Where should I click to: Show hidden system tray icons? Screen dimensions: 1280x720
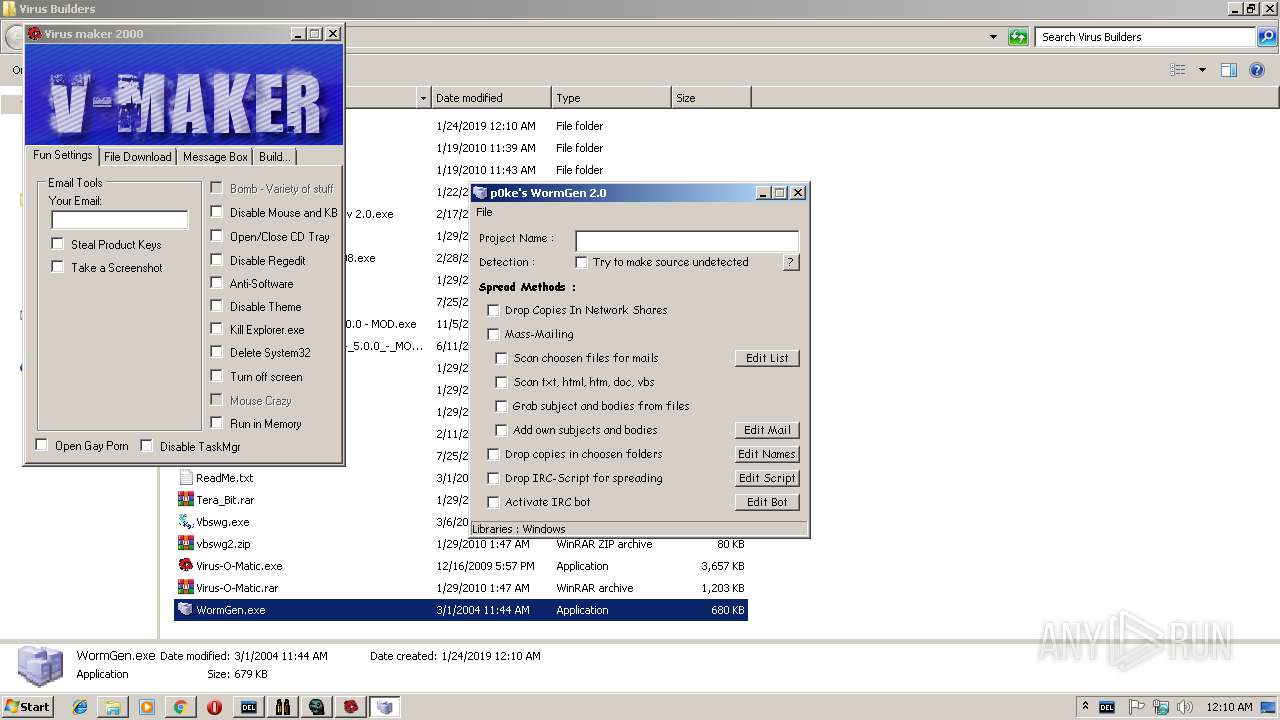pyautogui.click(x=1085, y=707)
